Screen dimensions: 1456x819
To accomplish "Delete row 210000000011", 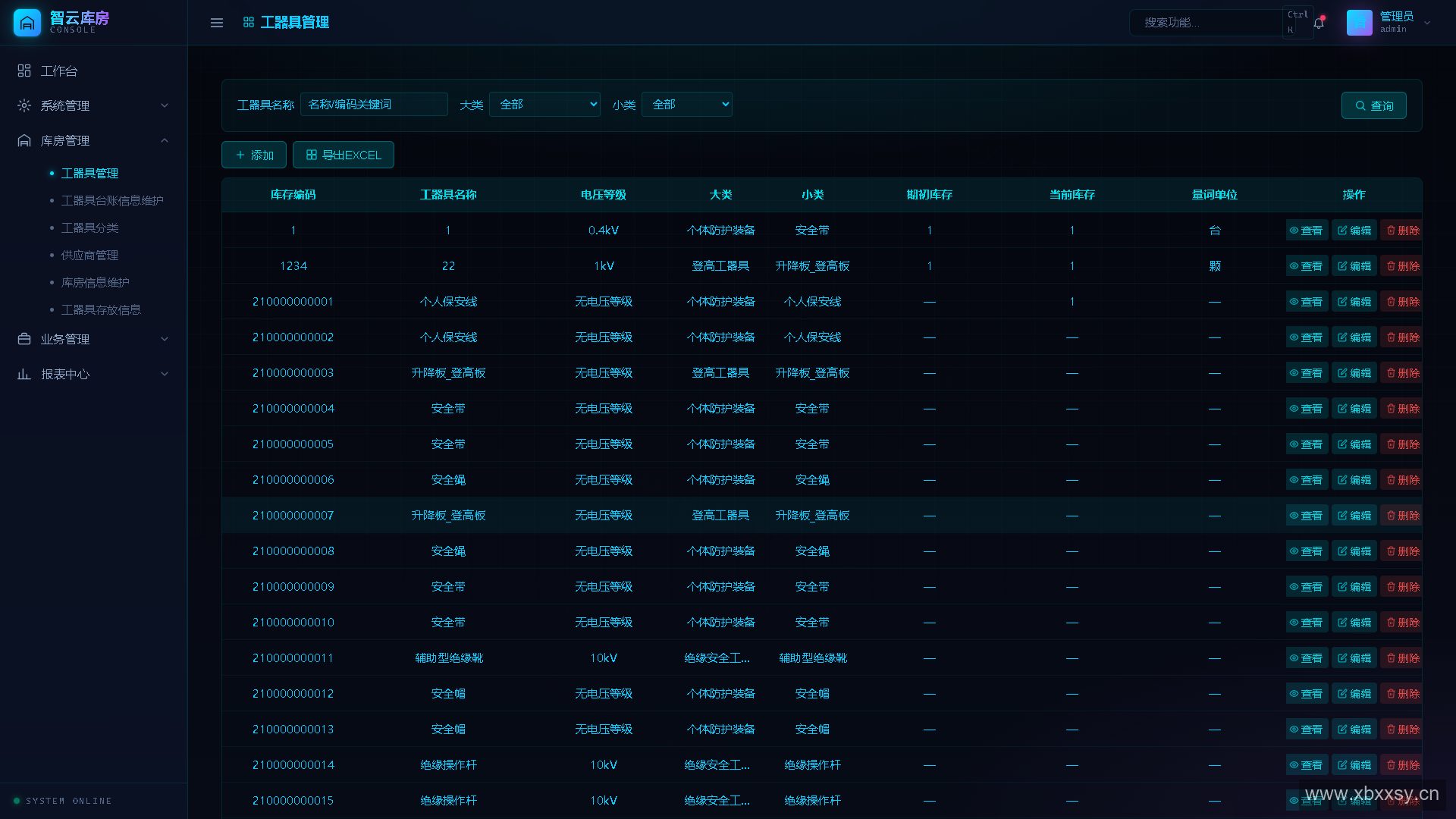I will click(x=1402, y=658).
